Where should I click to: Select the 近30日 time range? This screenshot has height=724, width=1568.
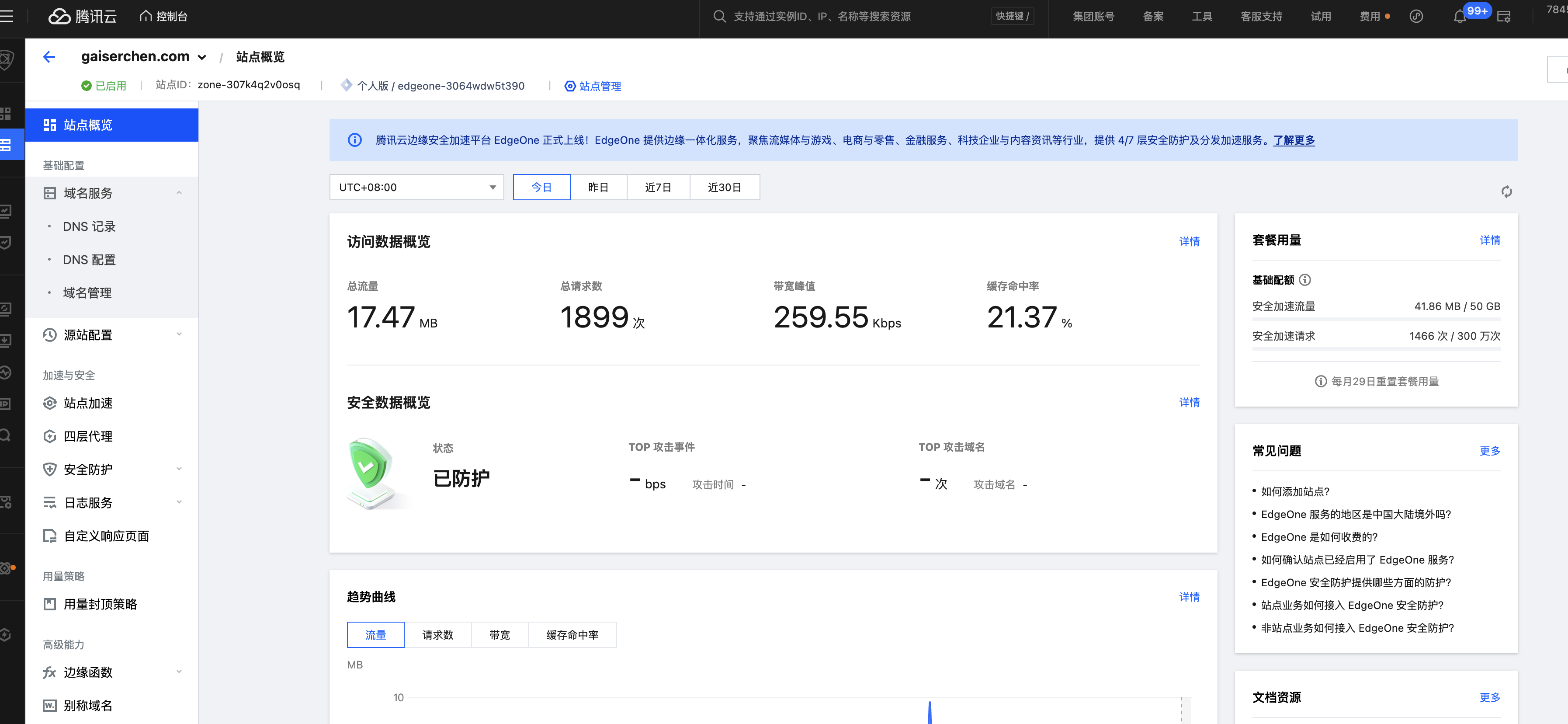725,187
